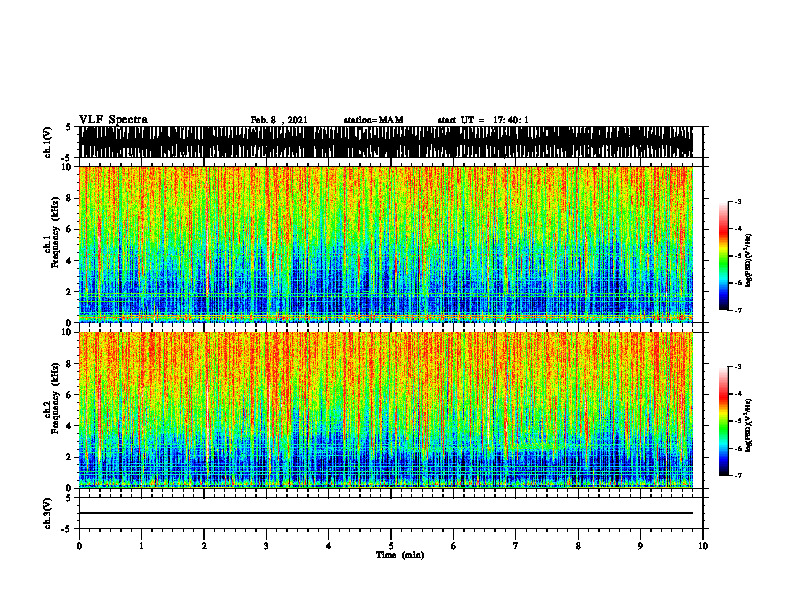Click the ch.2 spectrogram plot
The width and height of the screenshot is (792, 612).
[386, 410]
